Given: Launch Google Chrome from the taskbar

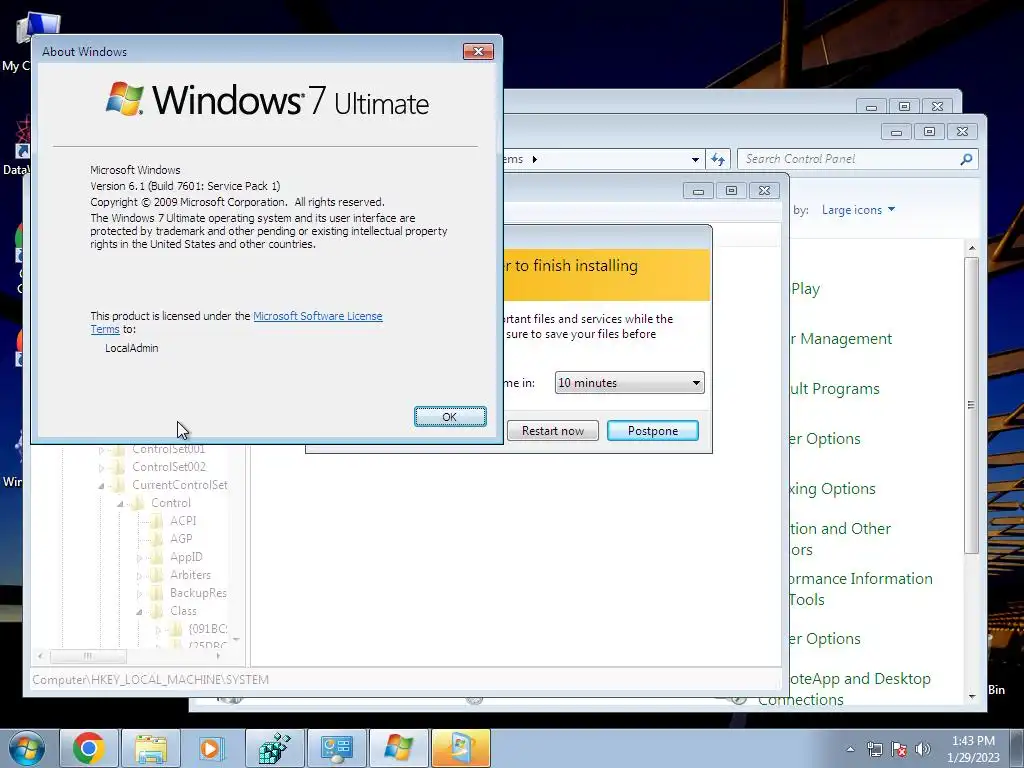Looking at the screenshot, I should coord(89,748).
